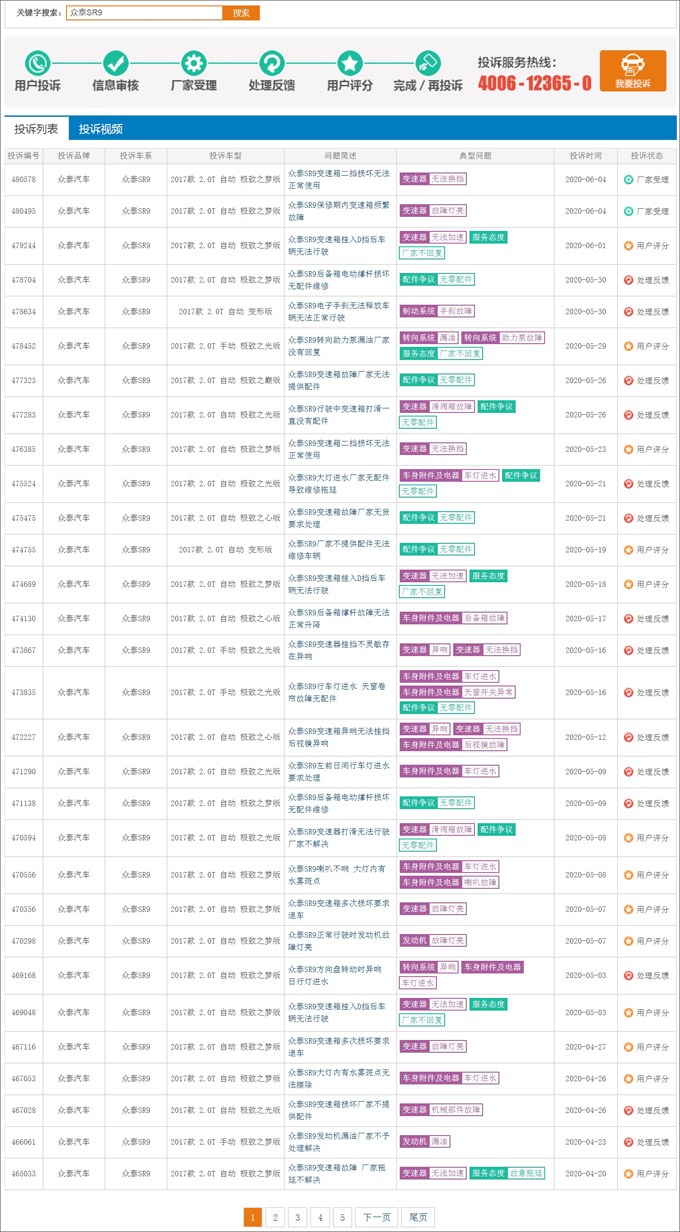Click the 用户投诉 phone step icon
Image resolution: width=680 pixels, height=1232 pixels.
pos(38,63)
